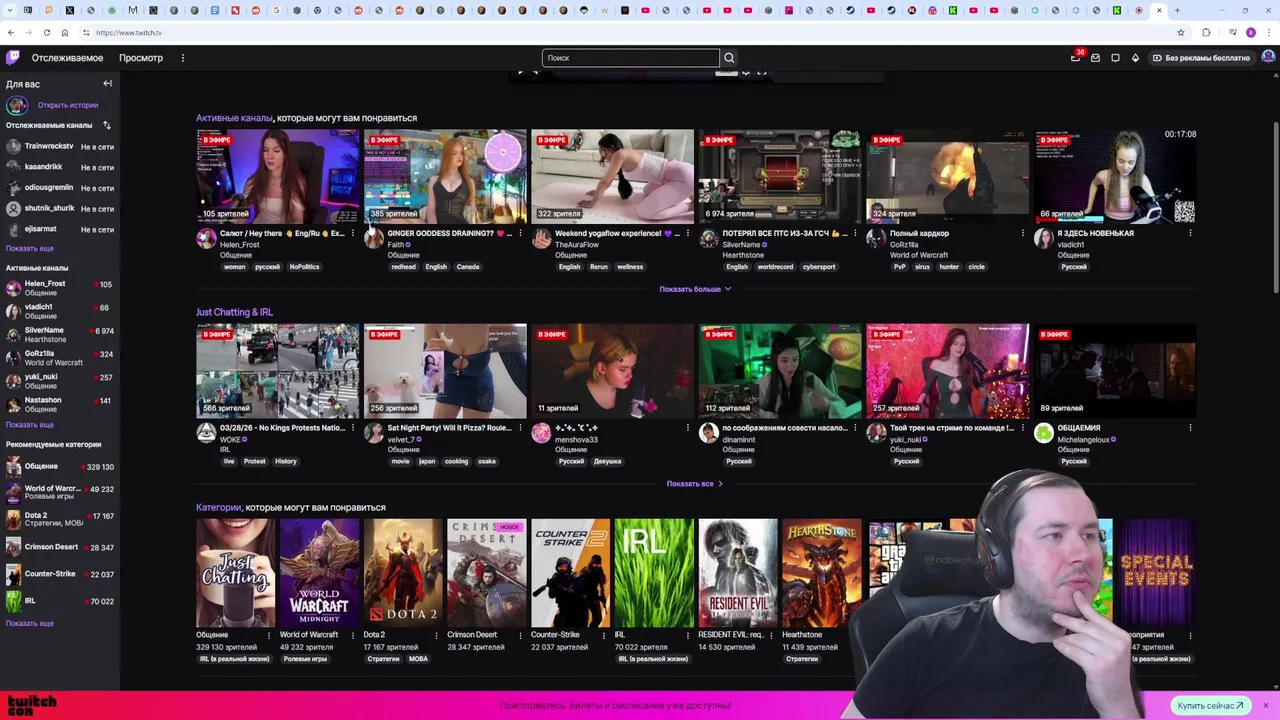Open World of Warcraft category cover
1280x720 pixels.
(319, 573)
